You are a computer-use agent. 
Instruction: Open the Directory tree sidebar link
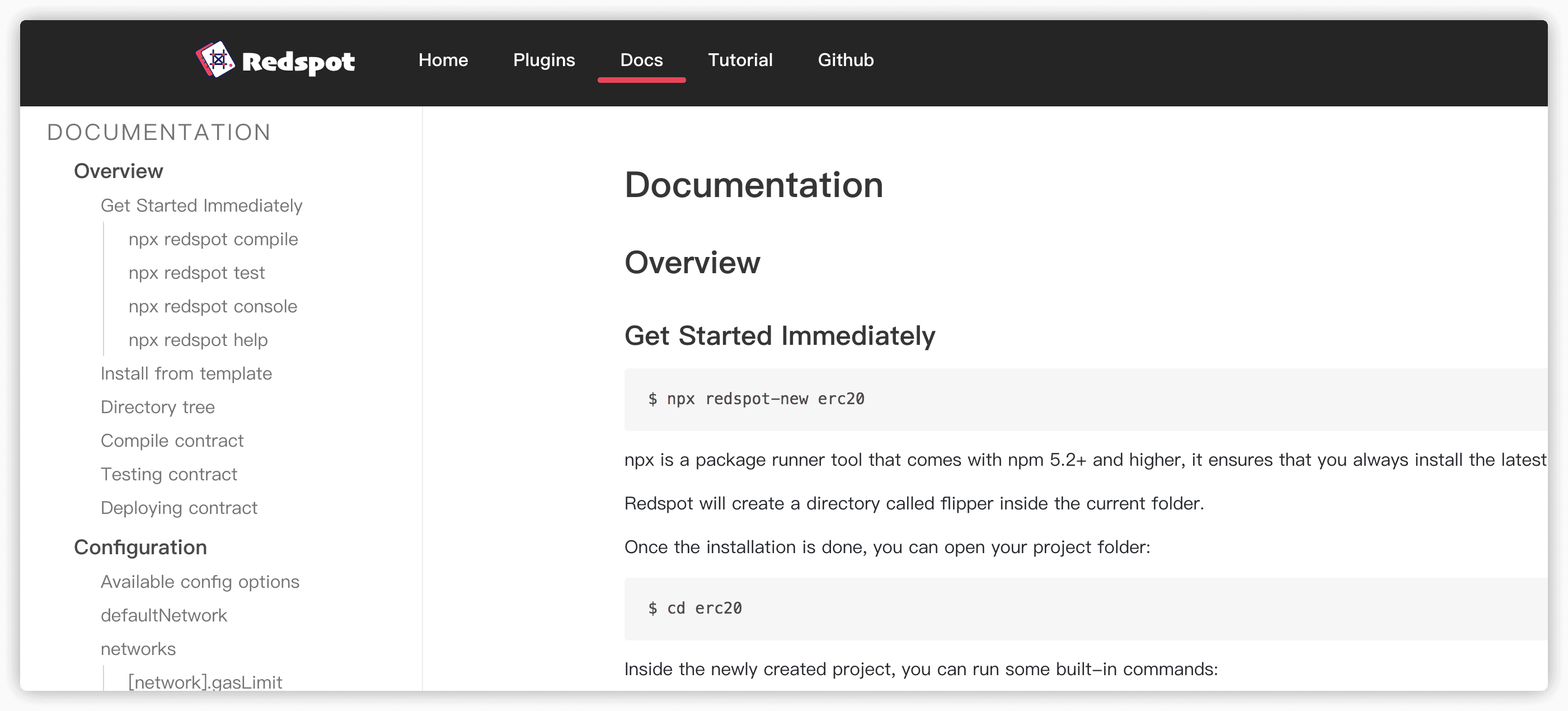[157, 406]
